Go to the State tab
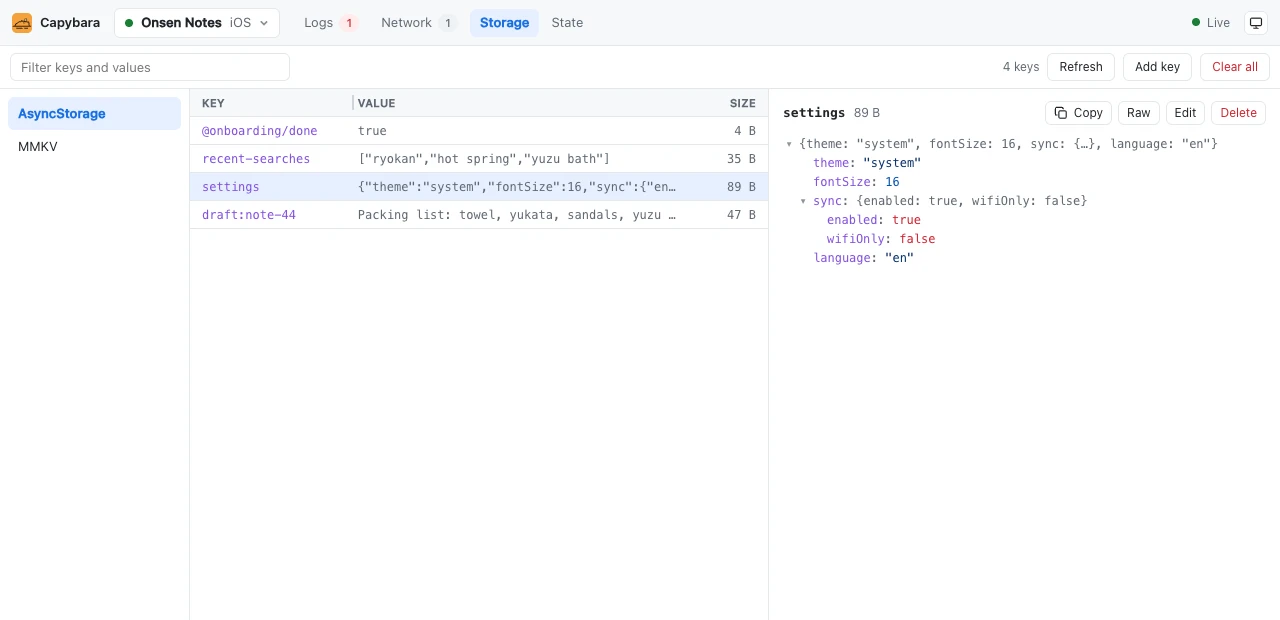This screenshot has height=620, width=1280. tap(567, 23)
